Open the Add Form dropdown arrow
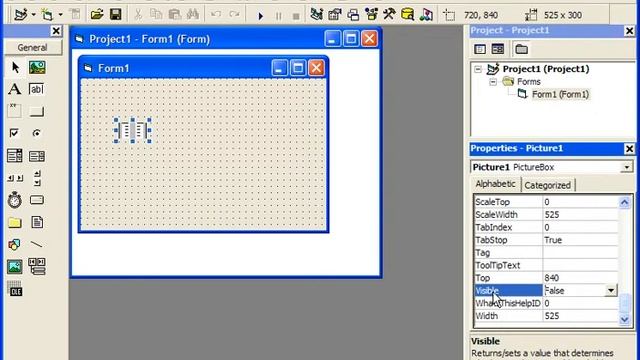 click(x=60, y=15)
